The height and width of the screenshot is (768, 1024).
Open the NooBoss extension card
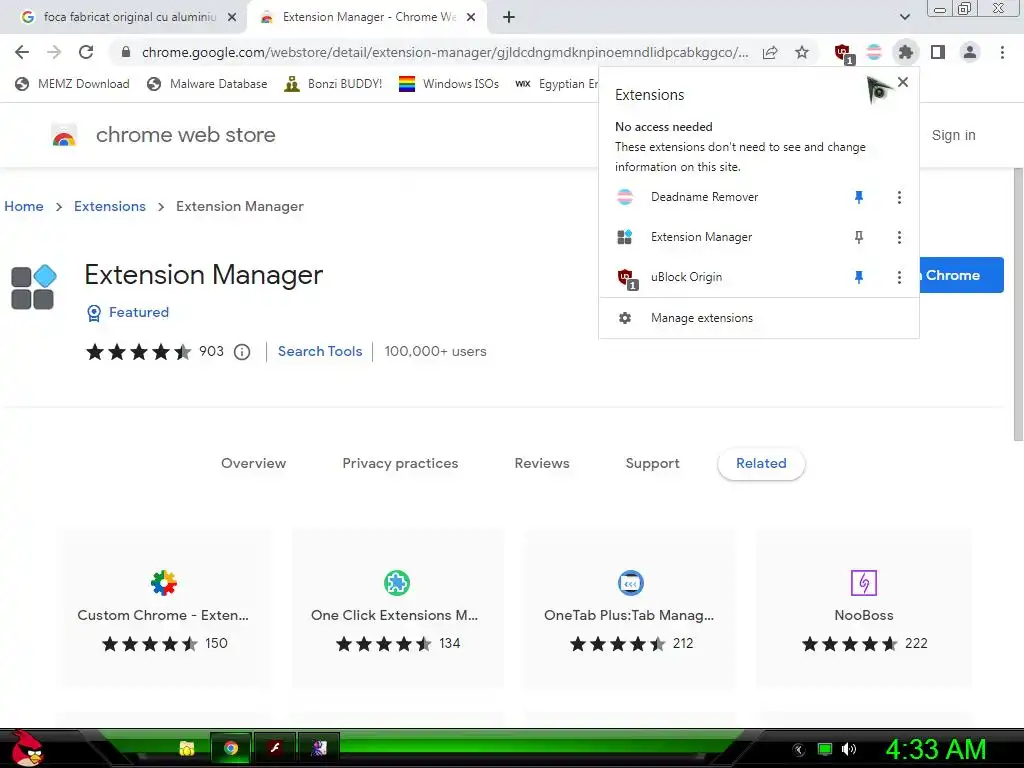[863, 607]
